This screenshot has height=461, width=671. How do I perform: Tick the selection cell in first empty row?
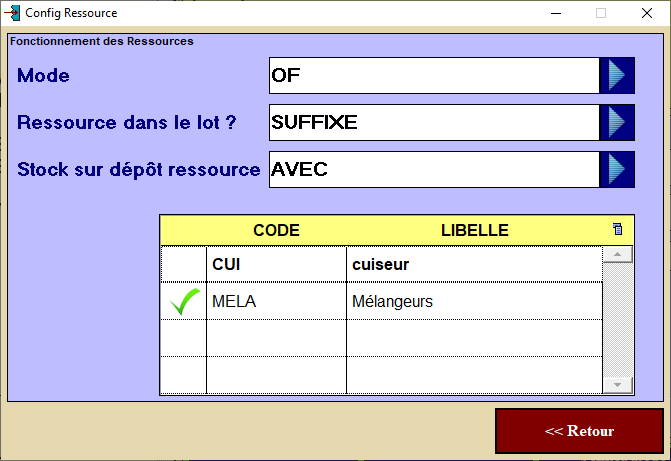pos(184,338)
